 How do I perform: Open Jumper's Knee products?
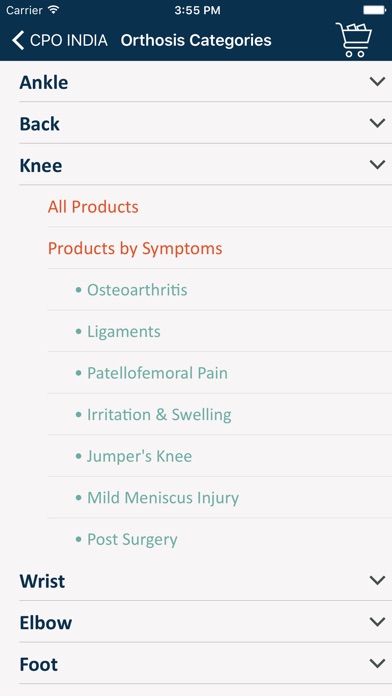[139, 456]
